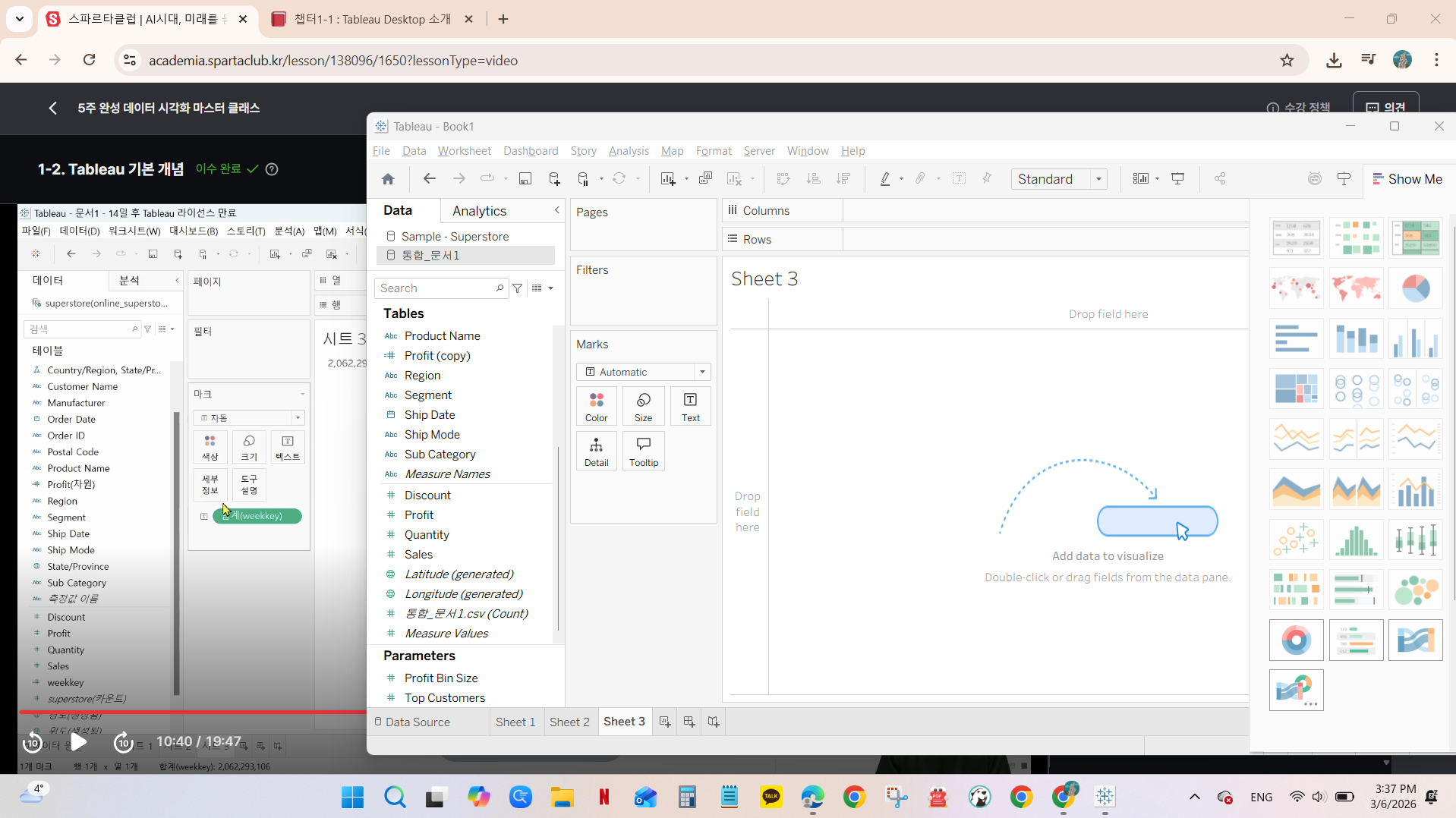This screenshot has width=1456, height=818.
Task: Open the browser tab search dropdown
Action: 20,19
